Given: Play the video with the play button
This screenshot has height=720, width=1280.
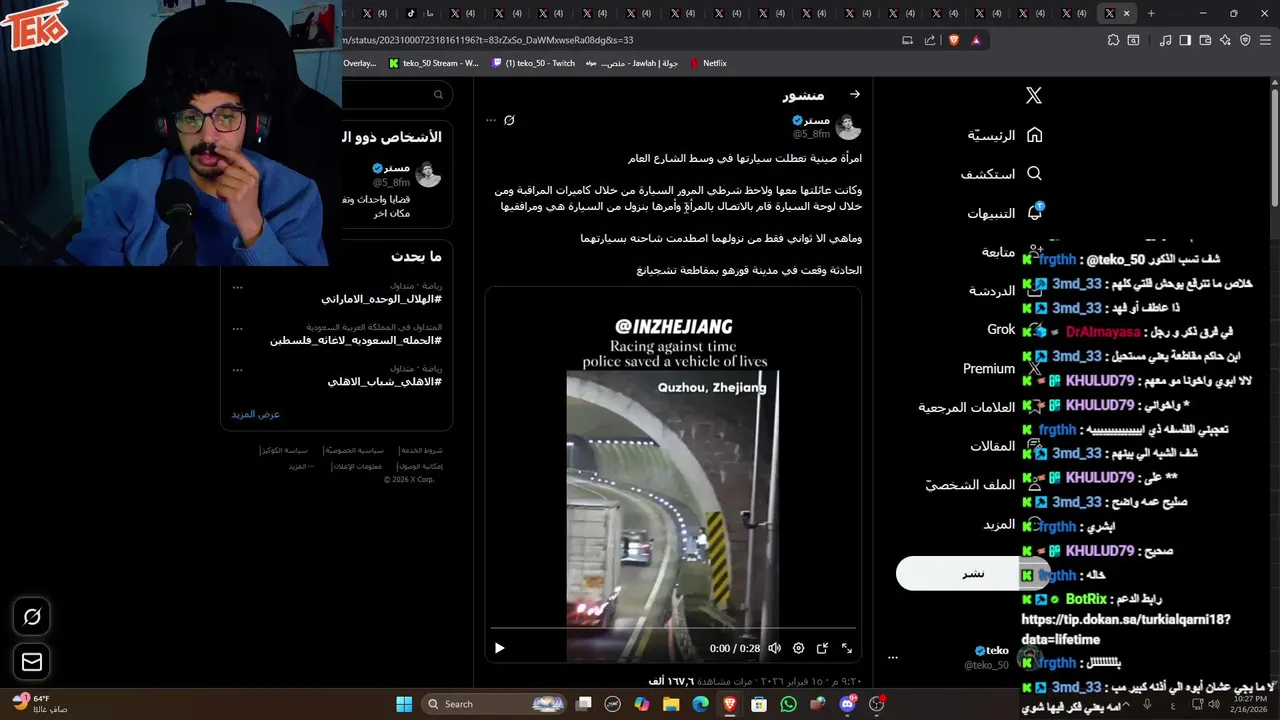Looking at the screenshot, I should click(499, 648).
